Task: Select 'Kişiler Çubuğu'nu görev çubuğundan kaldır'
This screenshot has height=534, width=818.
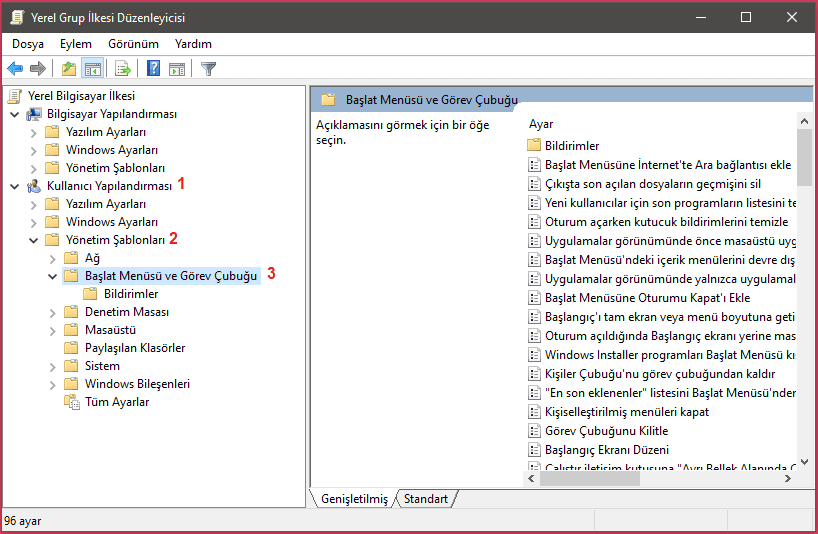Action: (660, 374)
